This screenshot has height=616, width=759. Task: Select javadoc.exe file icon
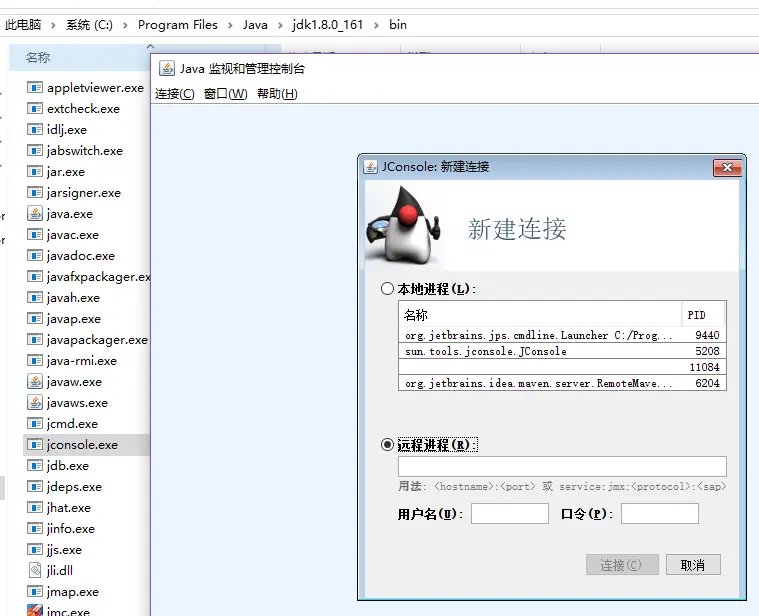coord(35,255)
